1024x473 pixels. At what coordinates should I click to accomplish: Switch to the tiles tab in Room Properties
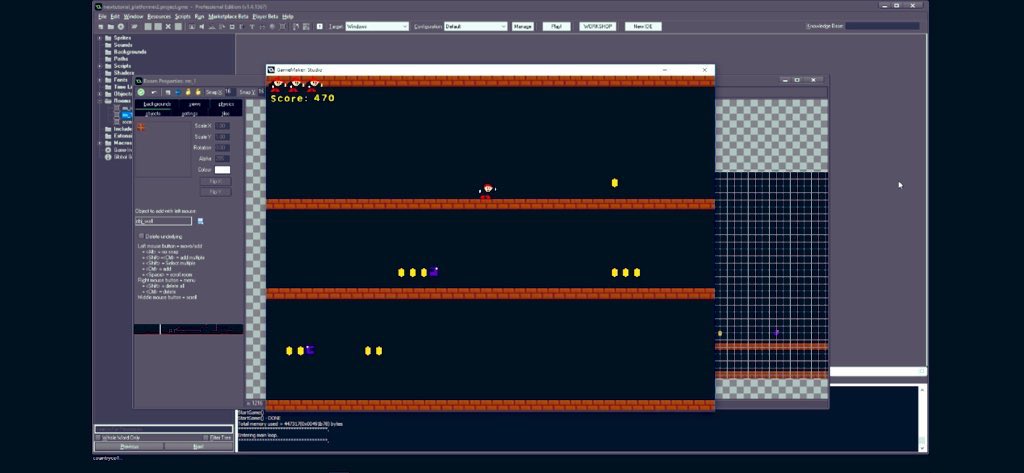point(225,114)
